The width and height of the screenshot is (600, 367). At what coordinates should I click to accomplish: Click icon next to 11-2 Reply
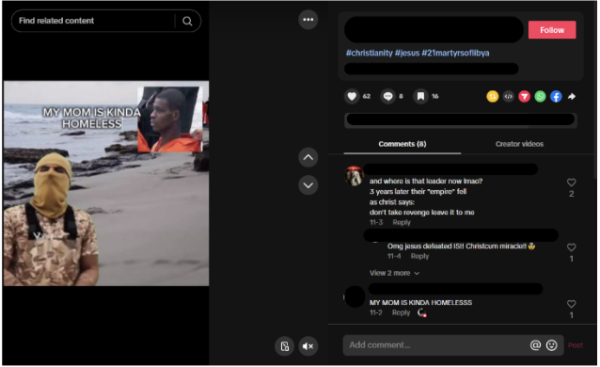tap(422, 313)
